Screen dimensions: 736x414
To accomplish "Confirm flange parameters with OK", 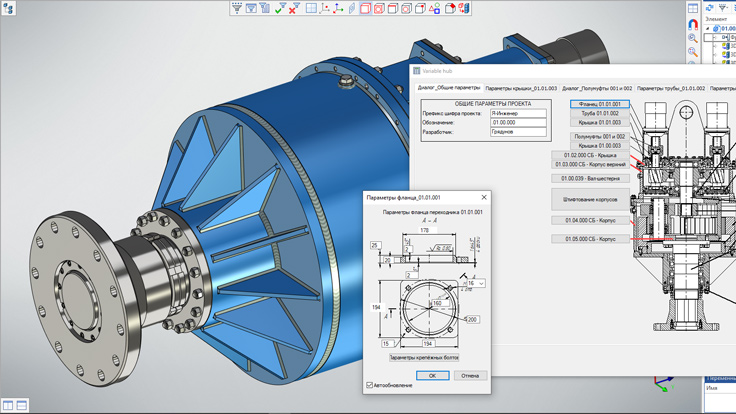I will tap(432, 376).
